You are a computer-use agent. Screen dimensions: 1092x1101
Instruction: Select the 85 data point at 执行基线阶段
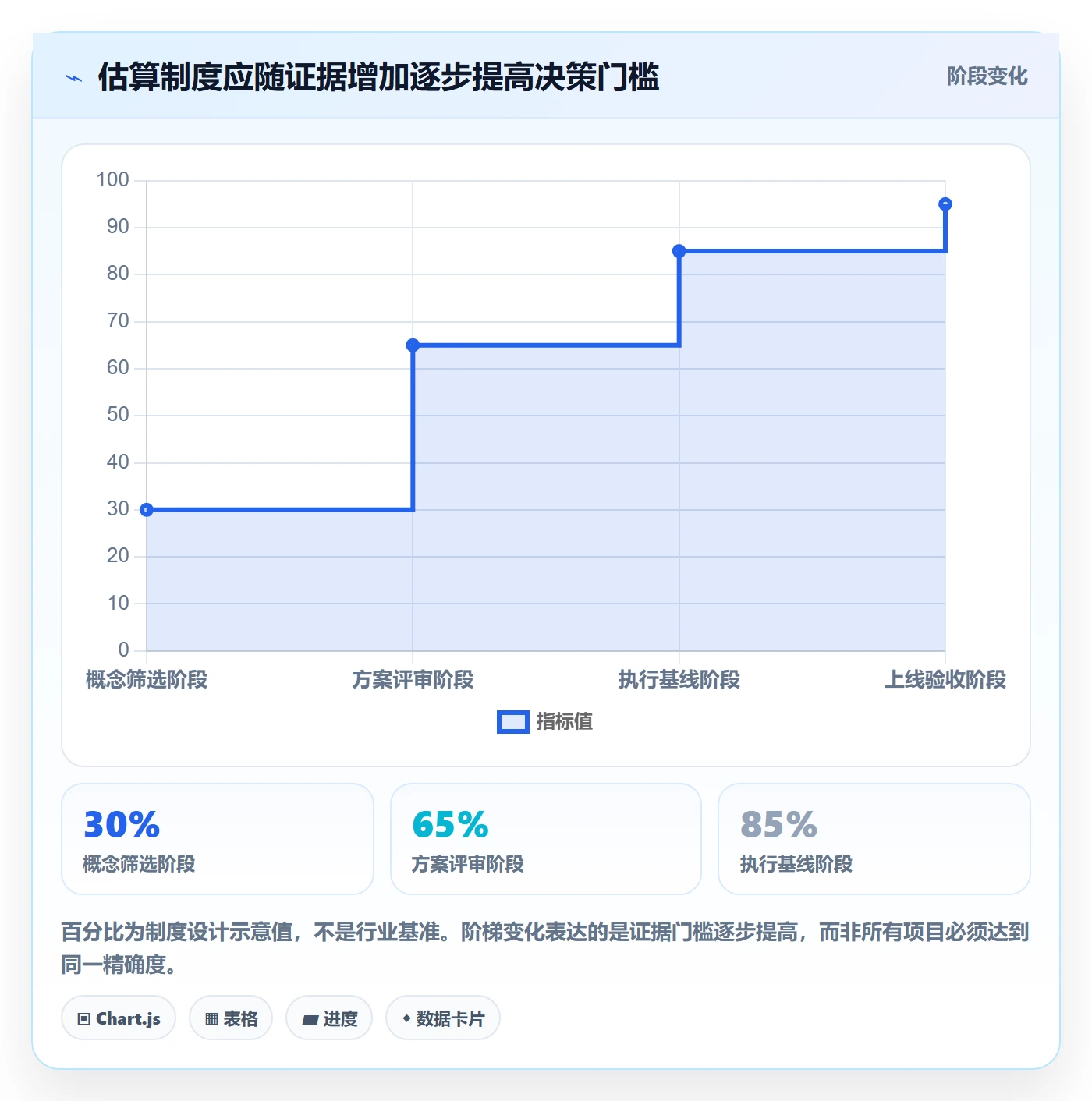click(x=679, y=251)
